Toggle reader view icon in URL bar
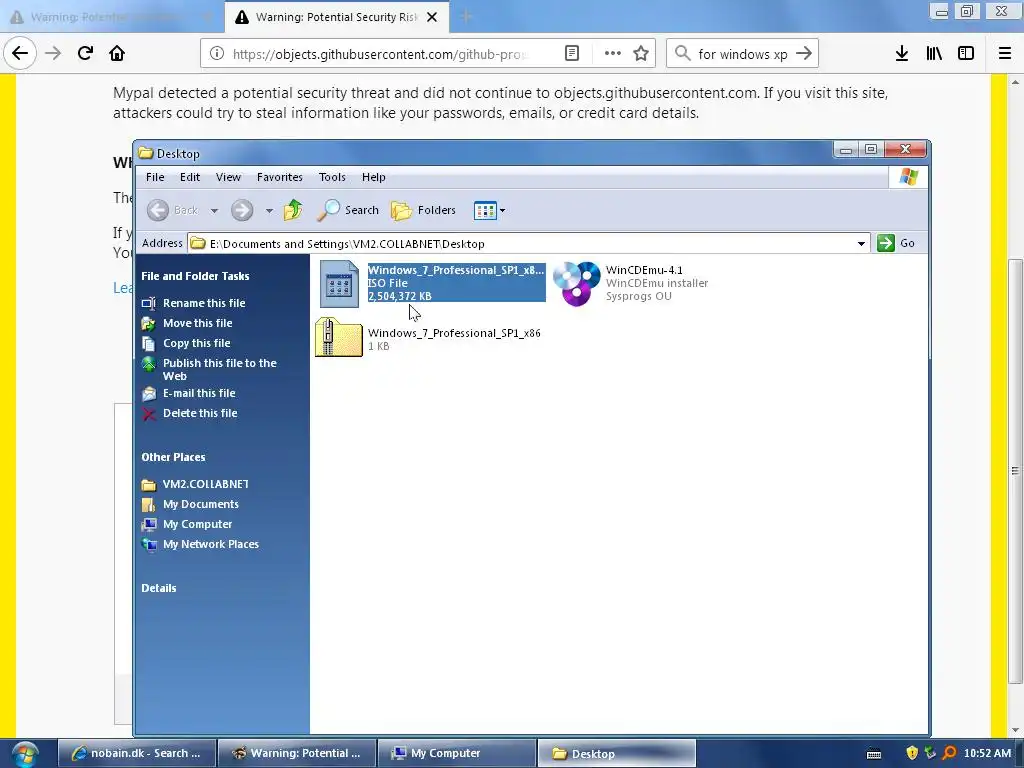The image size is (1024, 768). [x=572, y=54]
